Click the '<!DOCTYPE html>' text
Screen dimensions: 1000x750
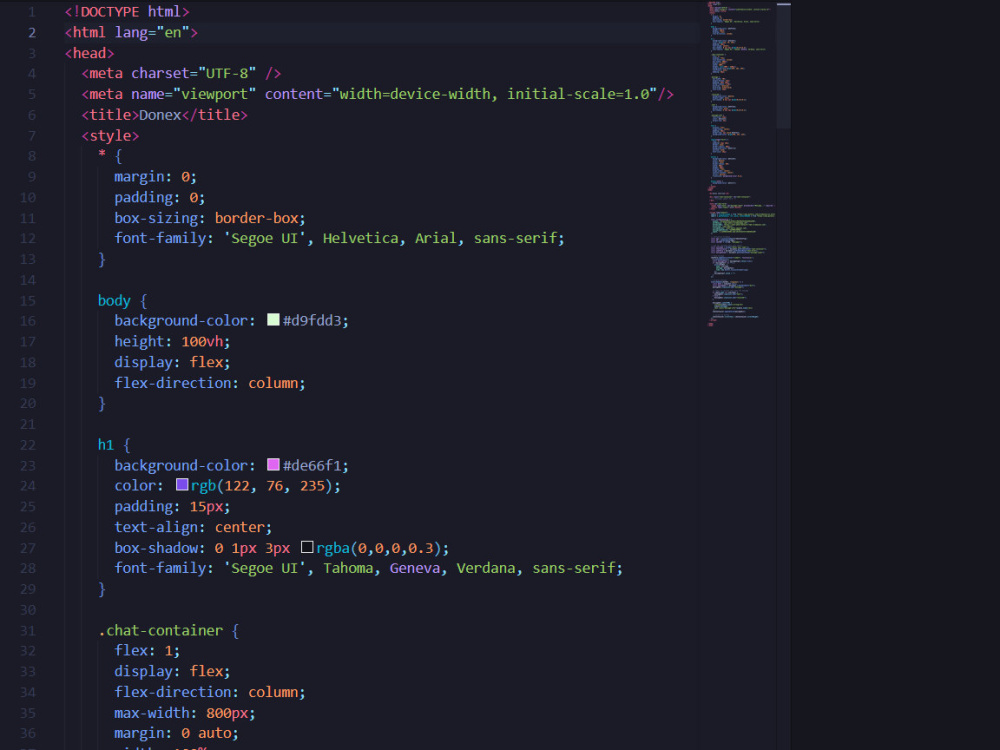(127, 11)
